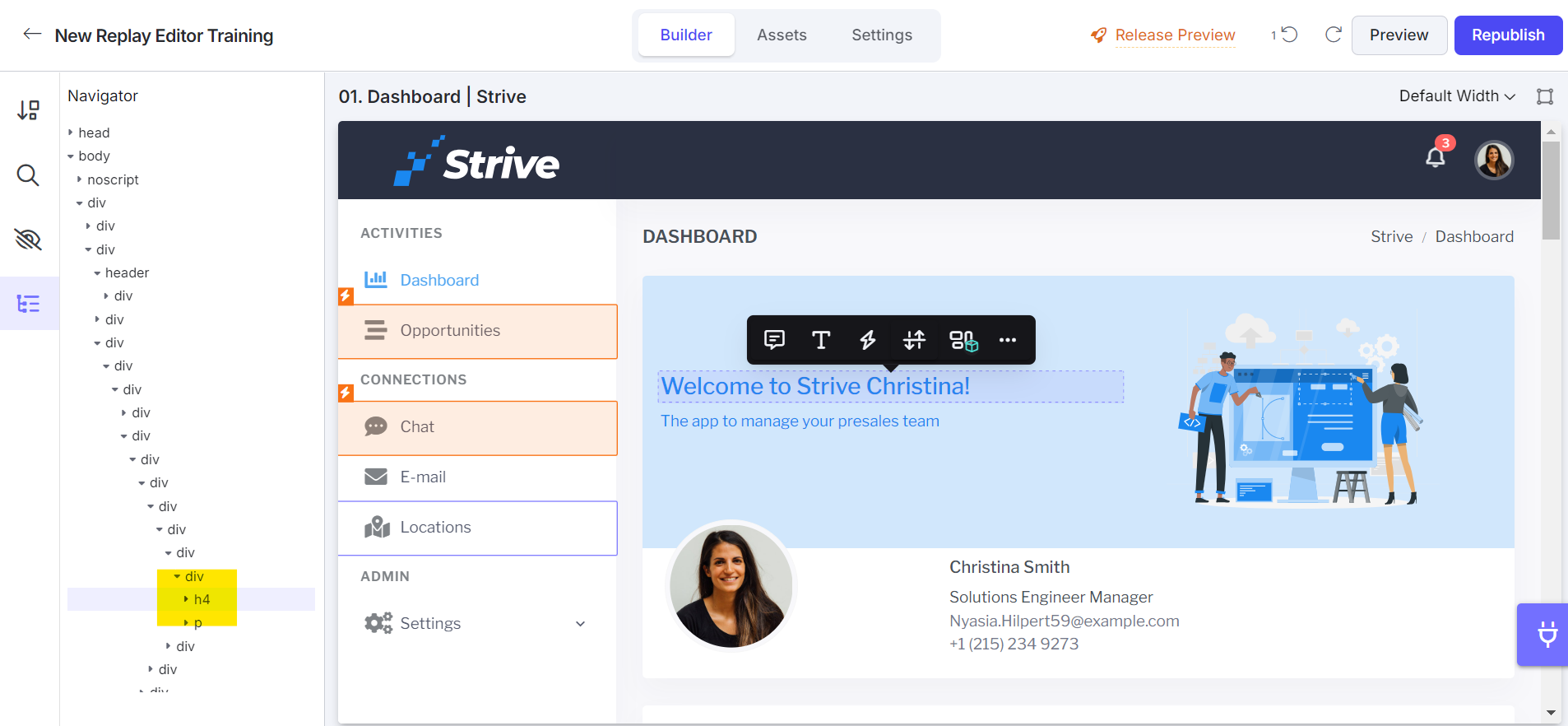Viewport: 1568px width, 726px height.
Task: Click 'The app to manage your presales team'
Action: click(x=800, y=421)
